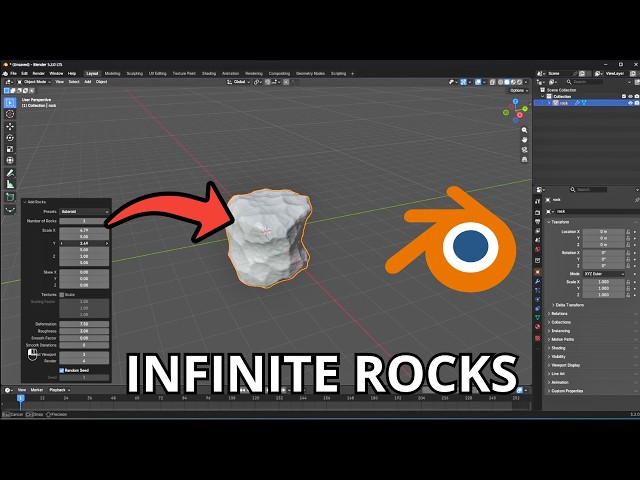Open the Presets Asteroid dropdown

(x=84, y=212)
